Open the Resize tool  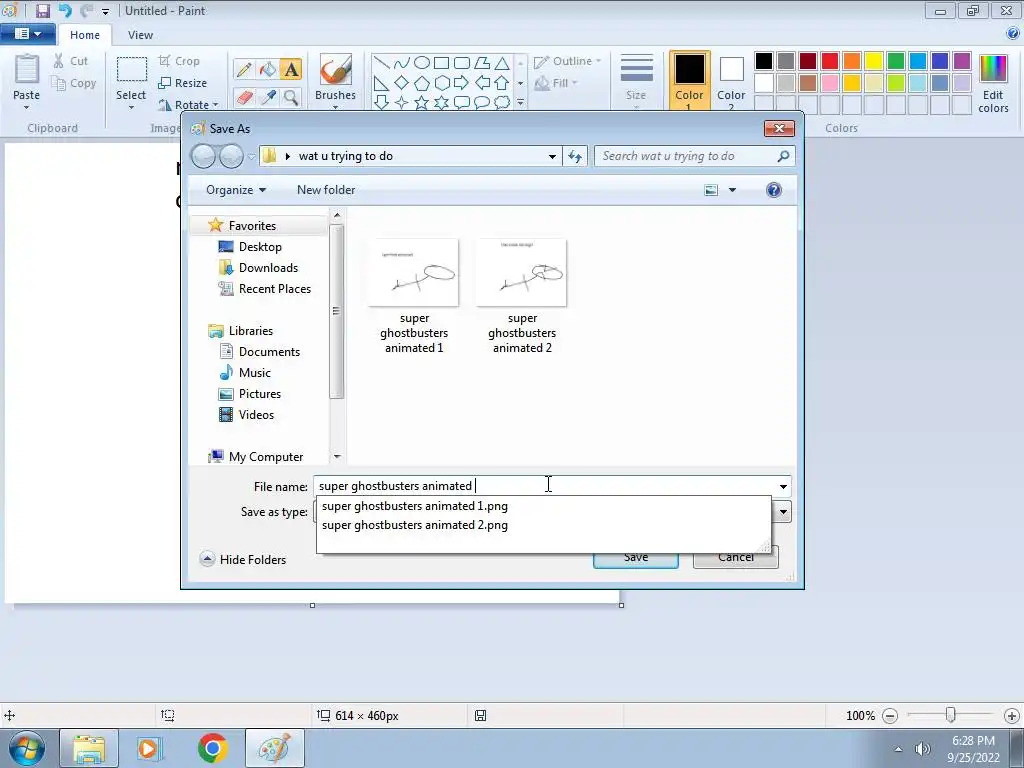point(182,83)
